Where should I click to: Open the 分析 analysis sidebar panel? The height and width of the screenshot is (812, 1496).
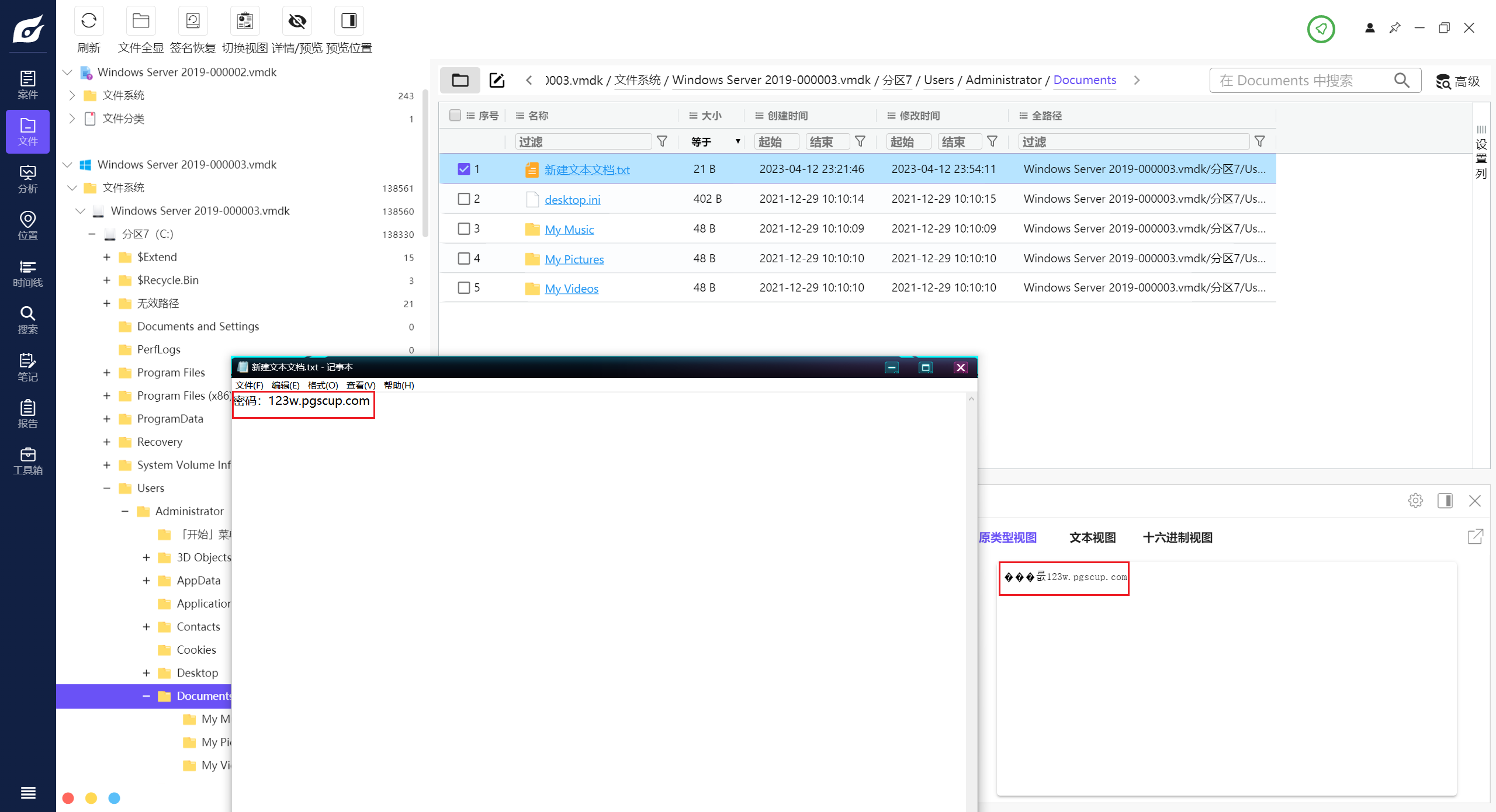[x=27, y=179]
